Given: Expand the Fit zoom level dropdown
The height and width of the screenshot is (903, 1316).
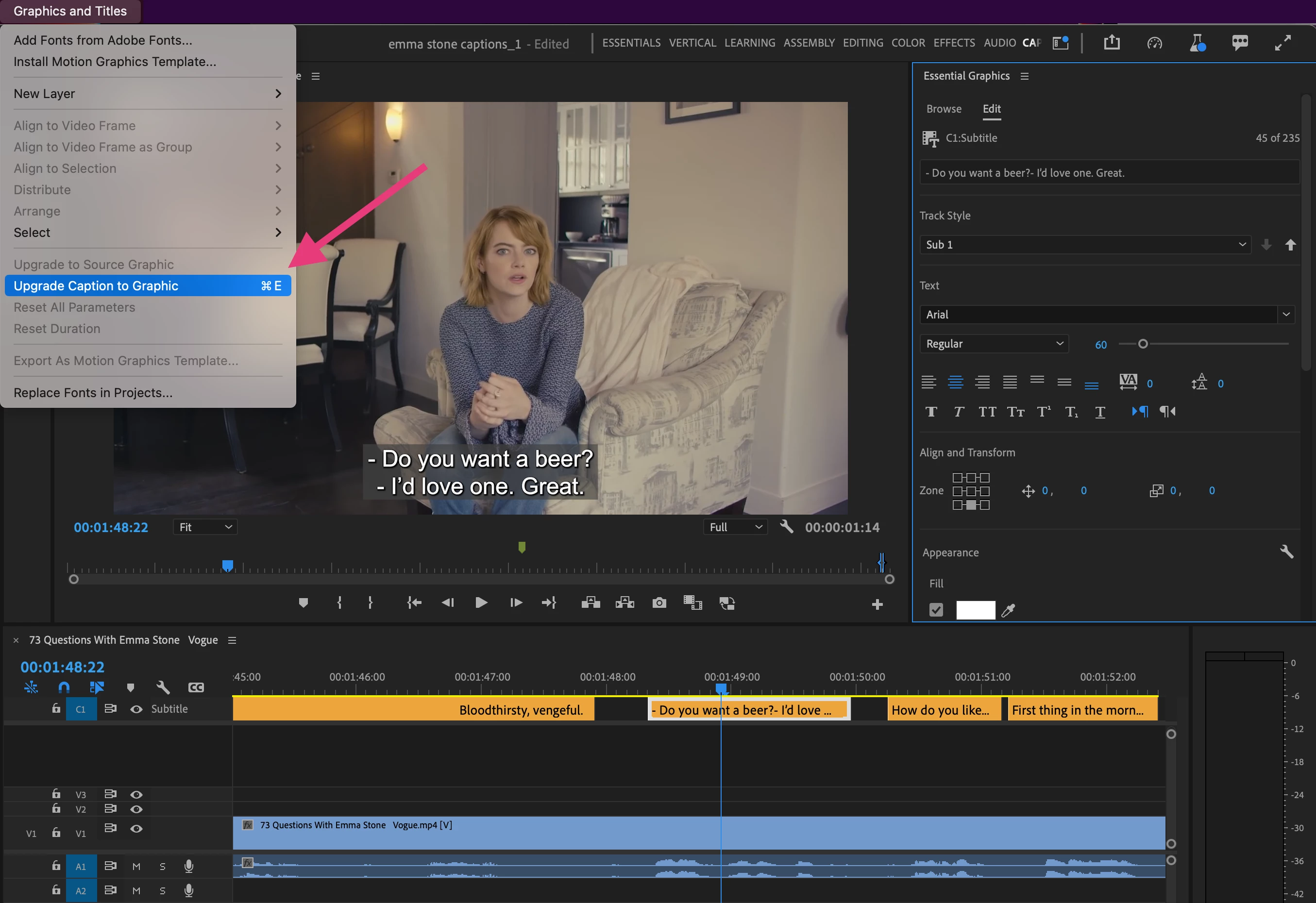Looking at the screenshot, I should (x=205, y=527).
